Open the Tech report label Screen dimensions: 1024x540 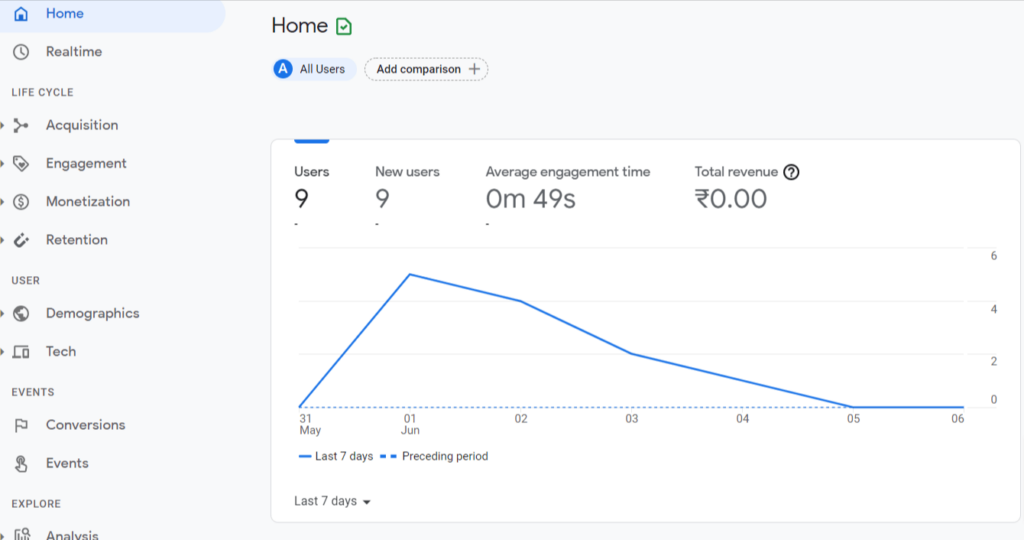[61, 351]
